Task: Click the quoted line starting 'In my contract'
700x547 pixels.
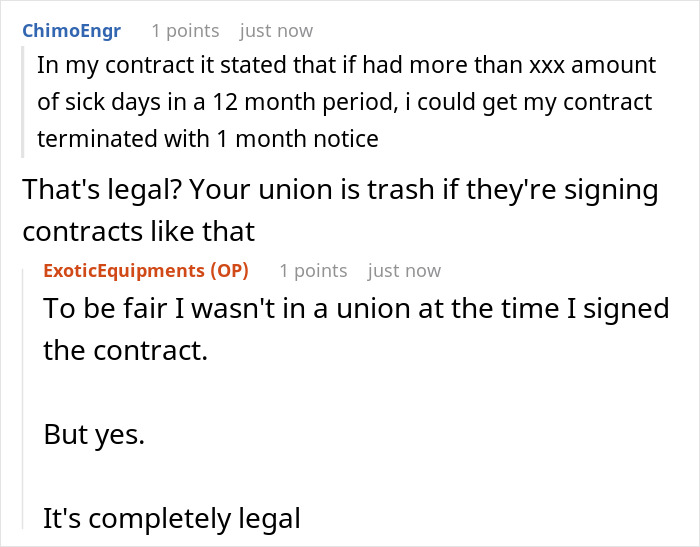Action: (346, 66)
